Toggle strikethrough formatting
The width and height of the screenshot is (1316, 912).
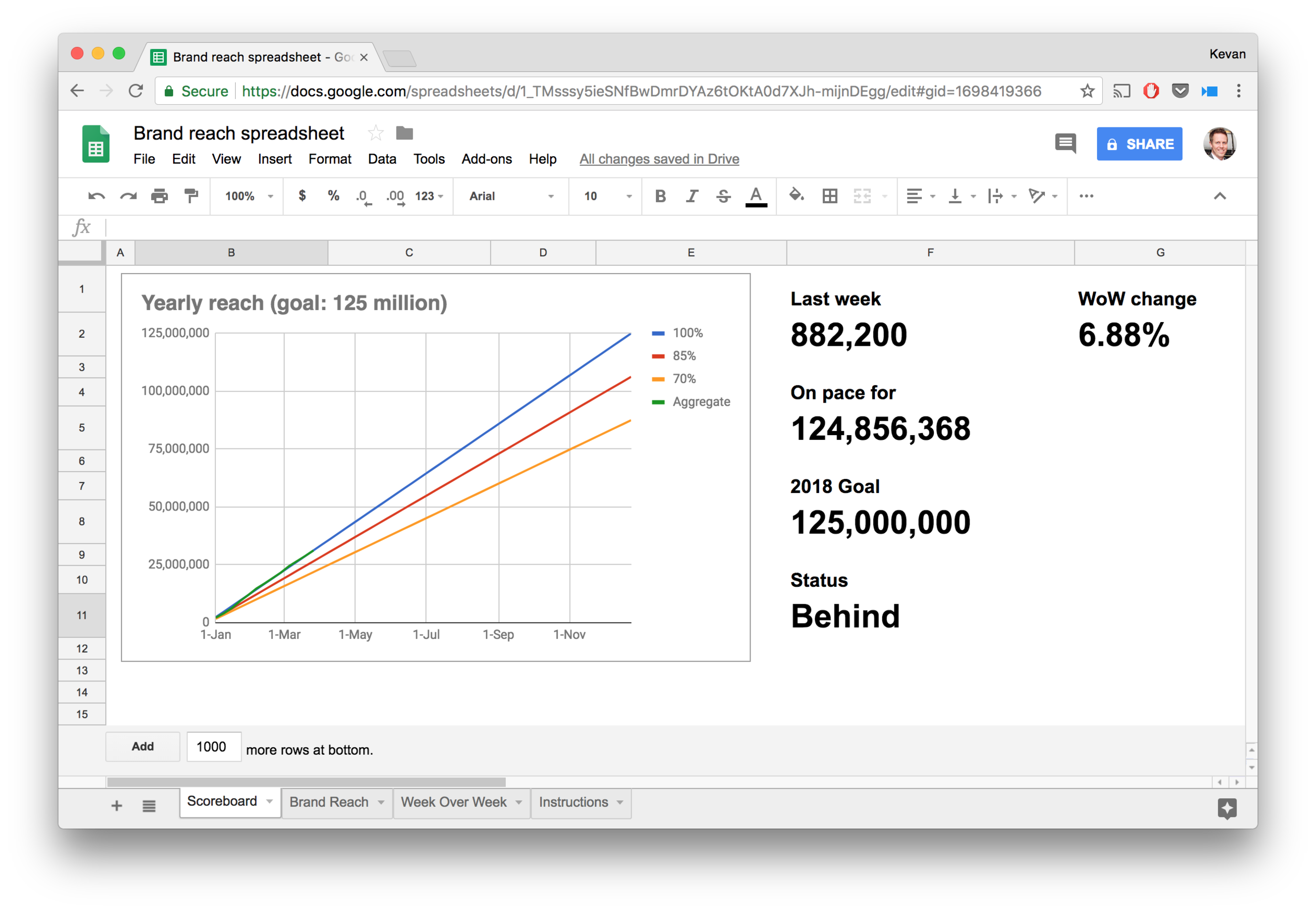pyautogui.click(x=723, y=197)
